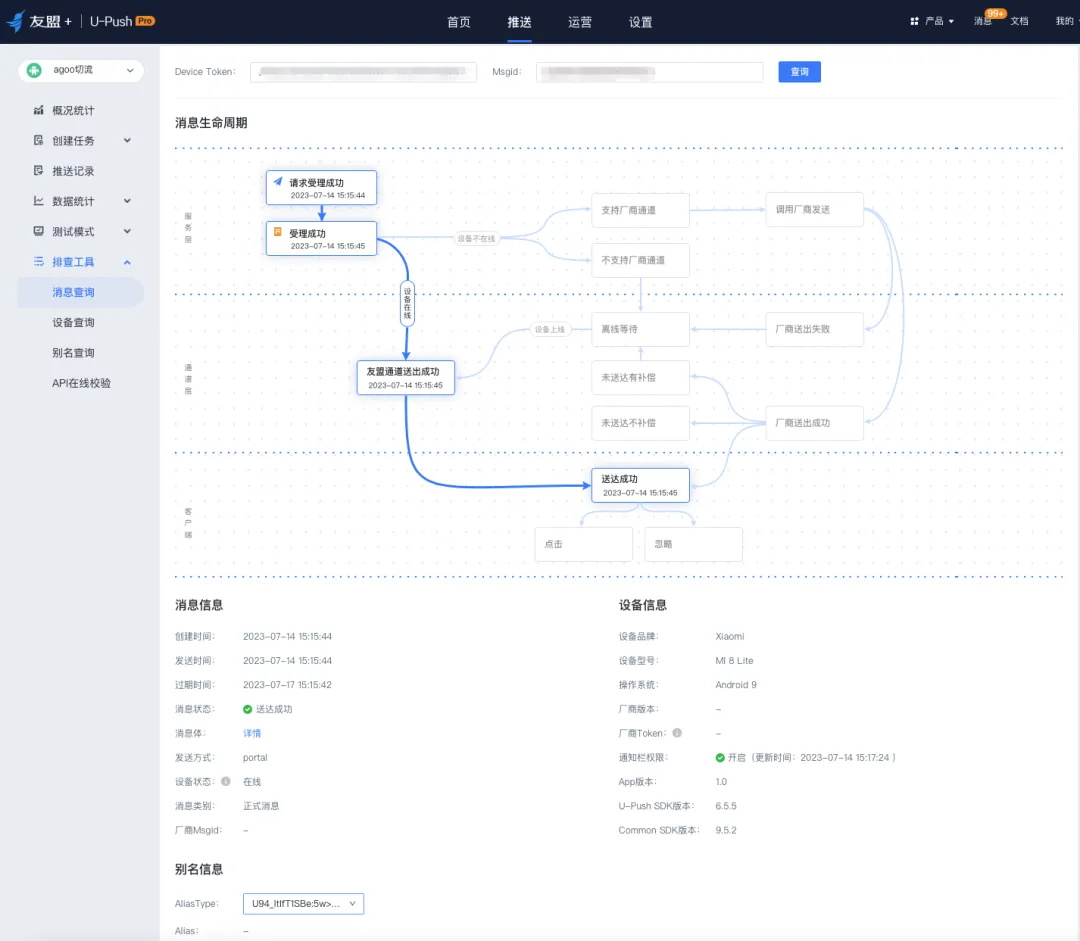This screenshot has height=941, width=1080.
Task: Open 推送记录 via its sidebar icon
Action: tap(40, 170)
